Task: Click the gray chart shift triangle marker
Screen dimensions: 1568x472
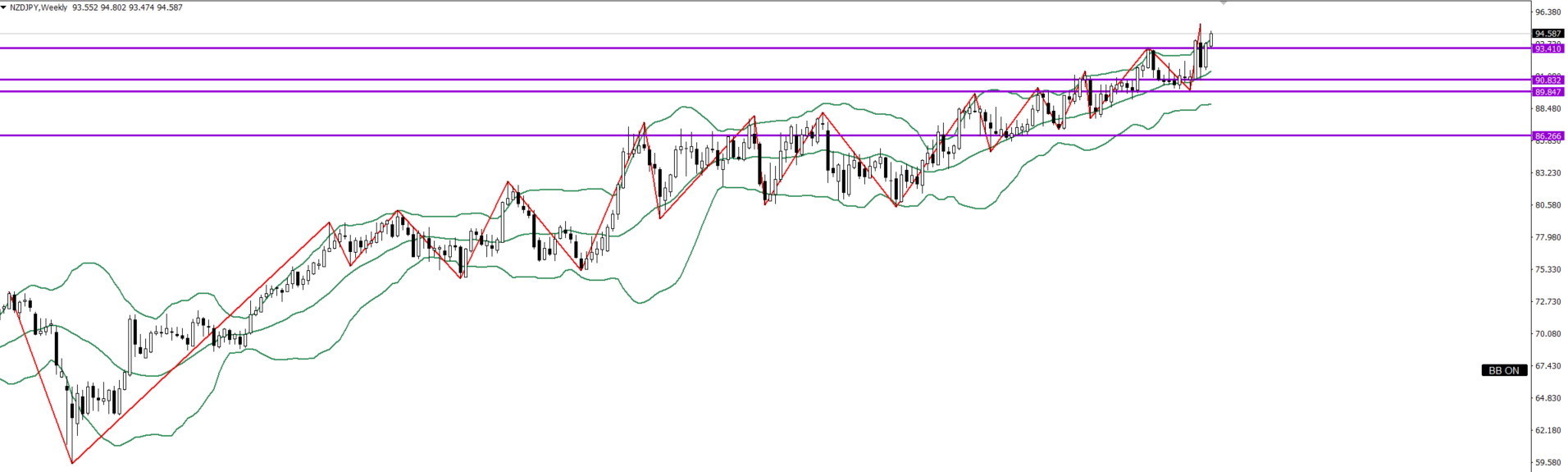Action: (1224, 3)
